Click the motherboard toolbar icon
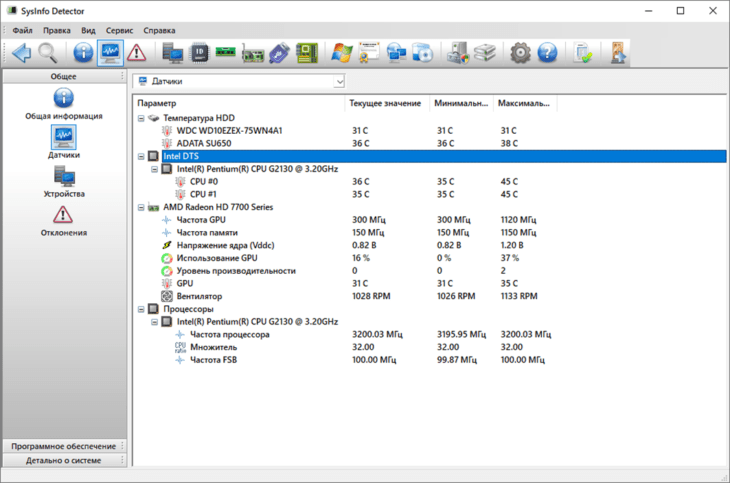The image size is (730, 483). point(306,53)
